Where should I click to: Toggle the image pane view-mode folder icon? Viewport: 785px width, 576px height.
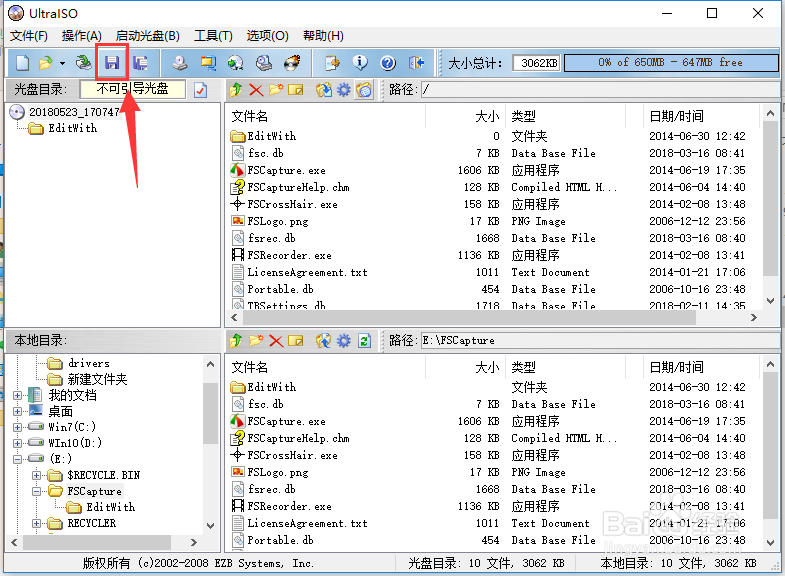coord(364,90)
